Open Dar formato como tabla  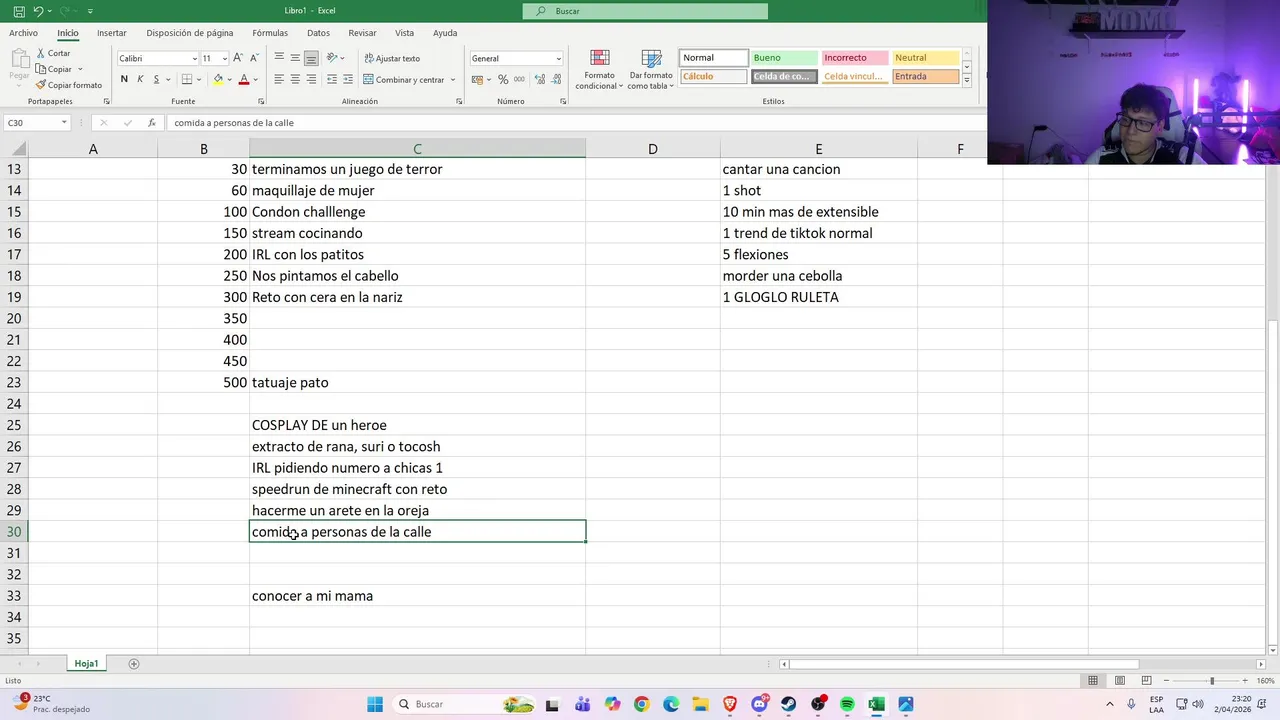(x=651, y=69)
